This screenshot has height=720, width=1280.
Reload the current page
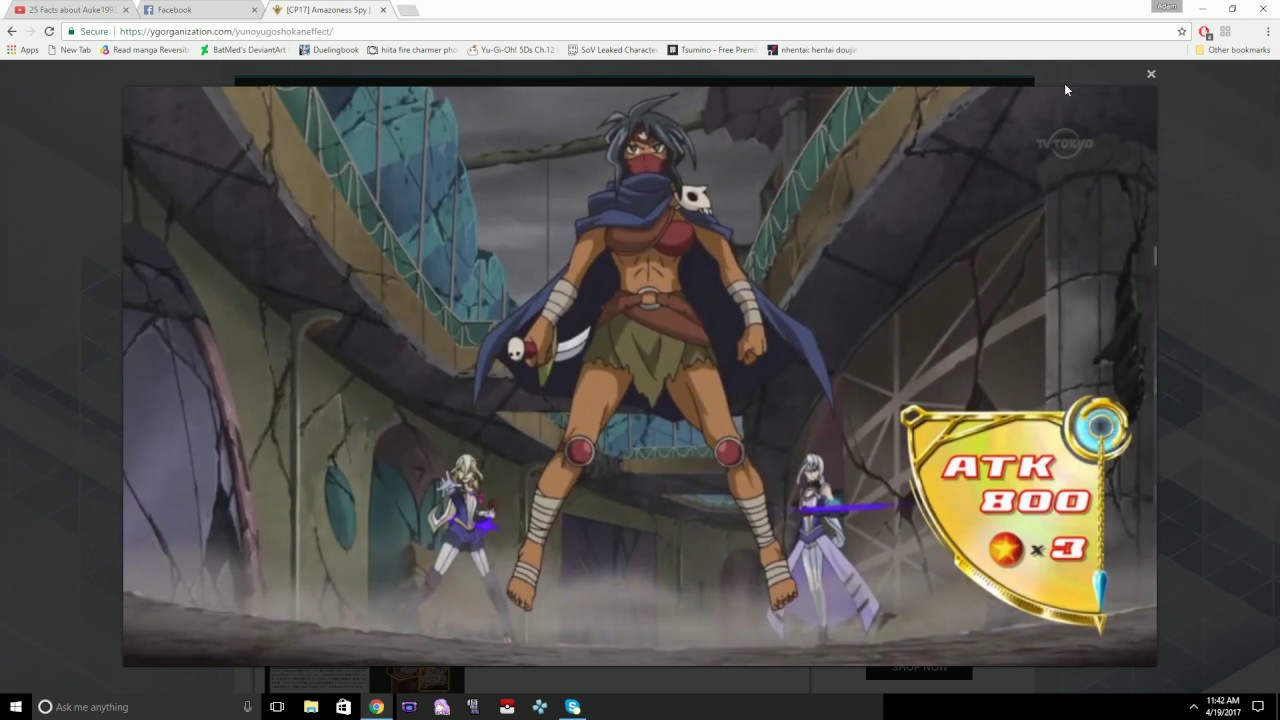coord(49,31)
